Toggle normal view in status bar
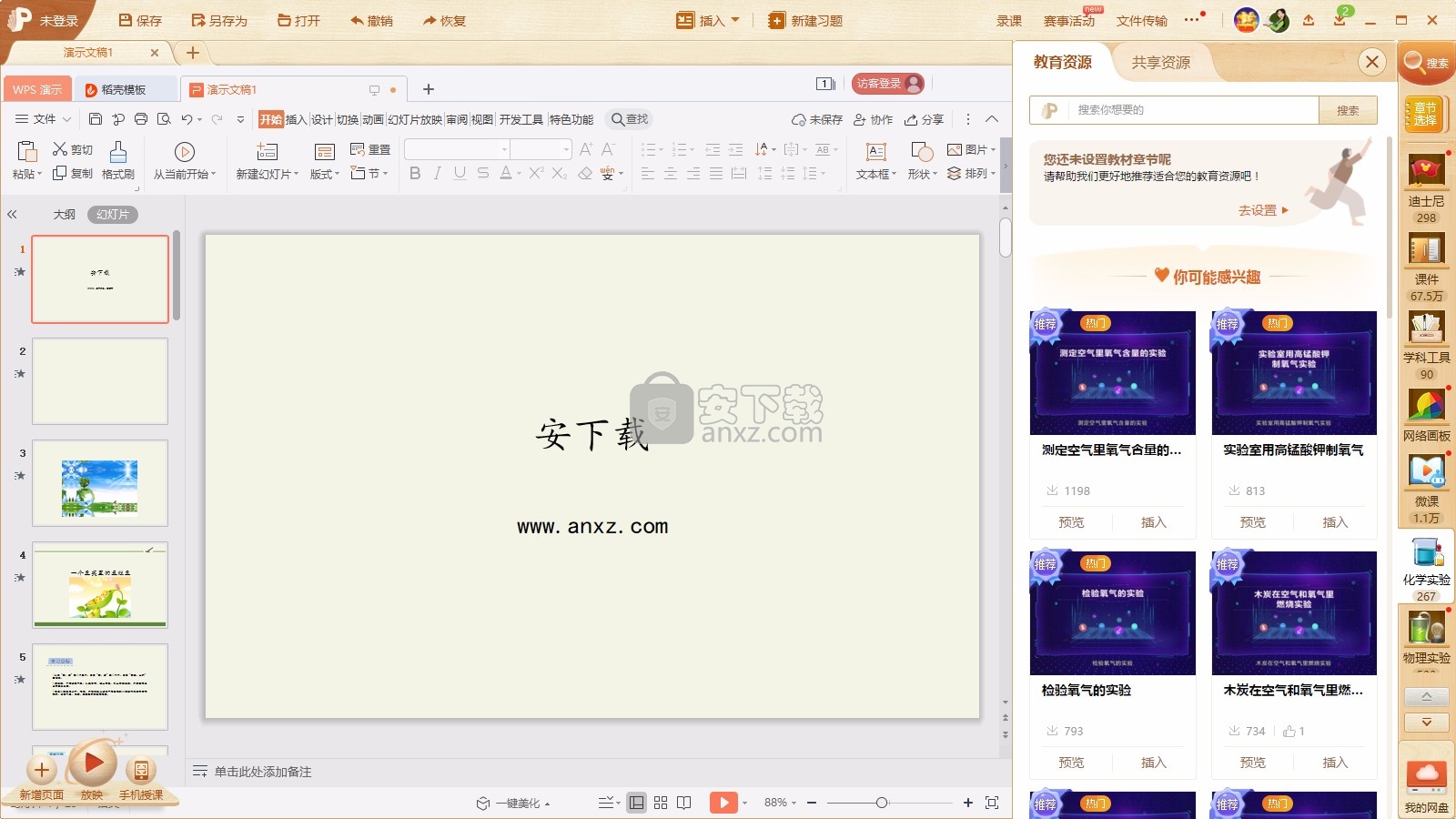Image resolution: width=1456 pixels, height=819 pixels. point(637,803)
